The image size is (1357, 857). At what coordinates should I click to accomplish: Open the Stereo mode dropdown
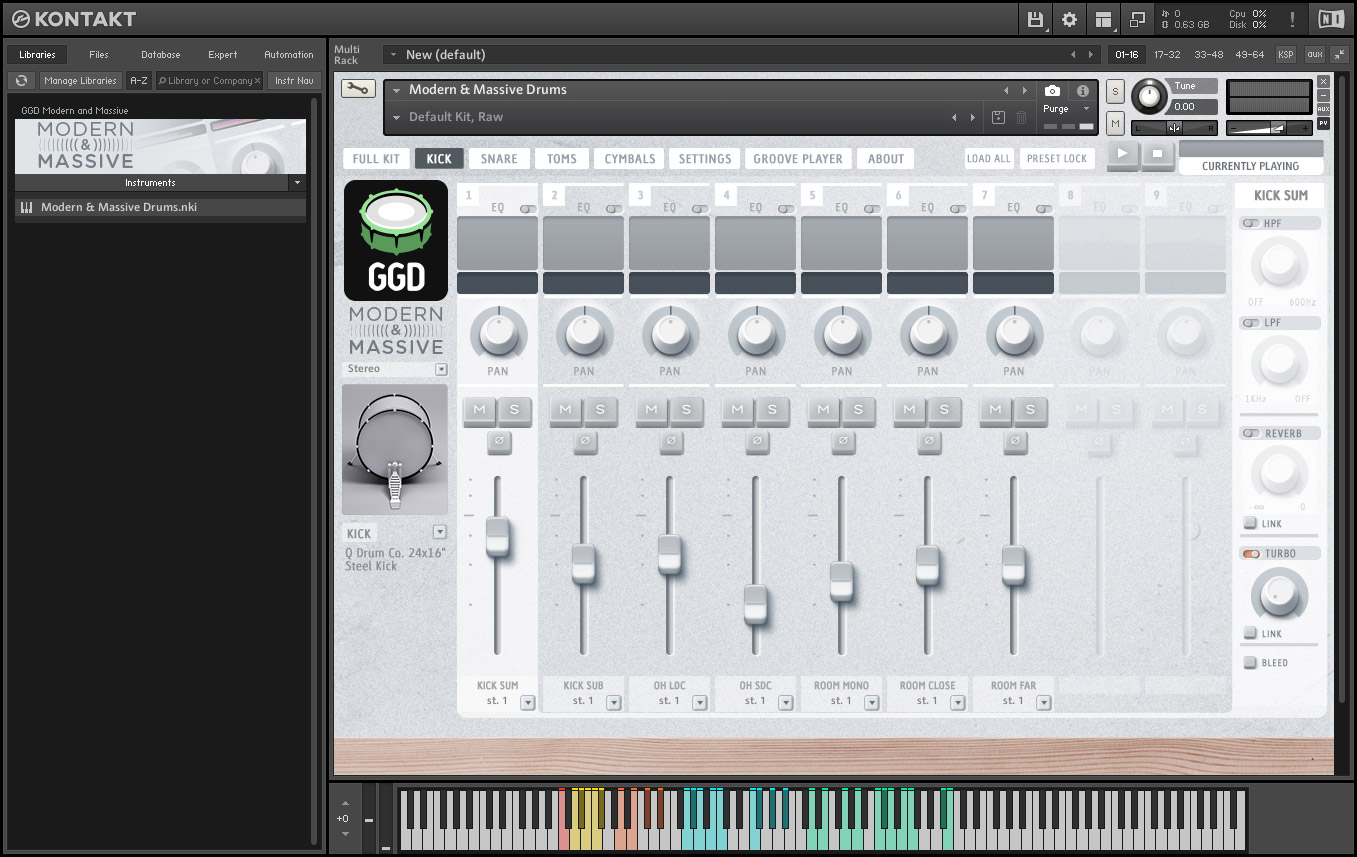tap(441, 369)
